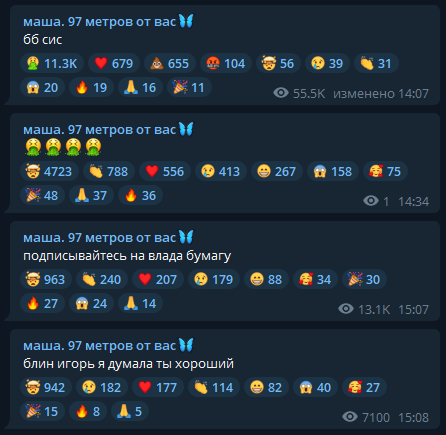This screenshot has width=446, height=435.
Task: Toggle exploding head reaction with 4723
Action: [x=49, y=171]
